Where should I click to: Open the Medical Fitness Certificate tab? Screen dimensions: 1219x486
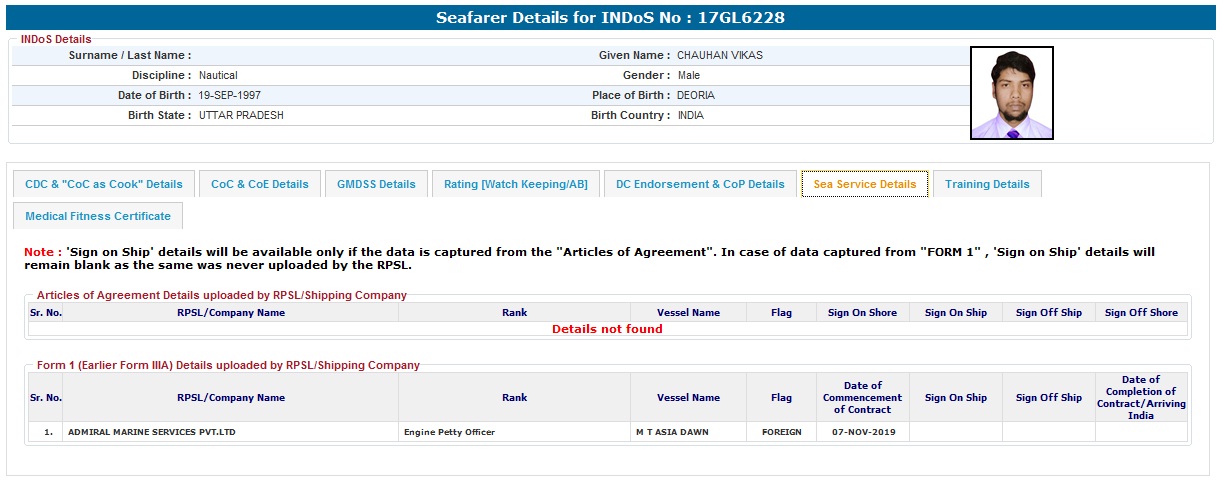pos(98,216)
